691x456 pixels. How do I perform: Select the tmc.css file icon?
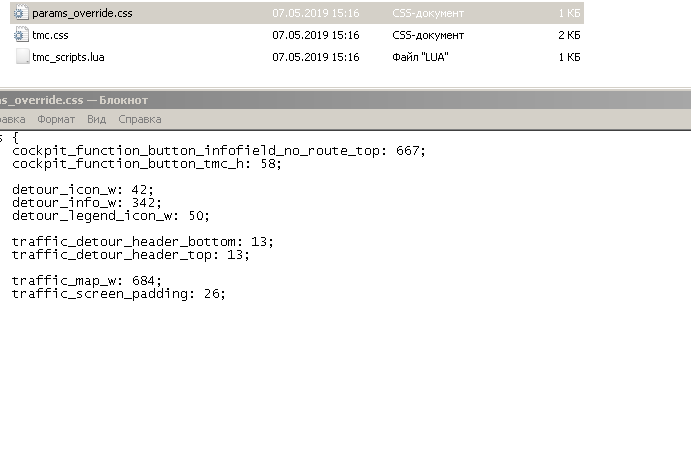(x=21, y=35)
